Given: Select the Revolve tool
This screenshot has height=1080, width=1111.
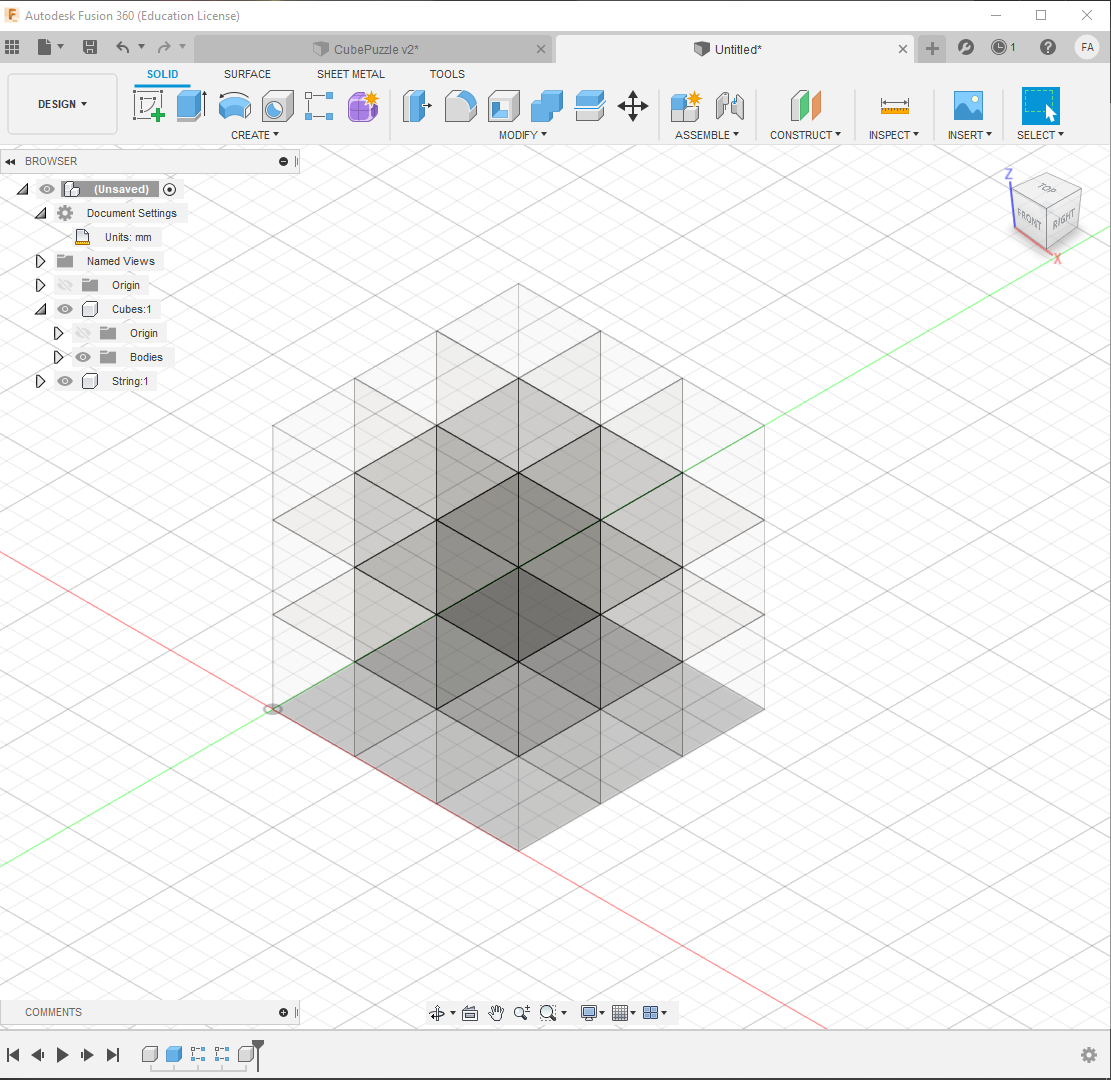Looking at the screenshot, I should click(x=234, y=106).
